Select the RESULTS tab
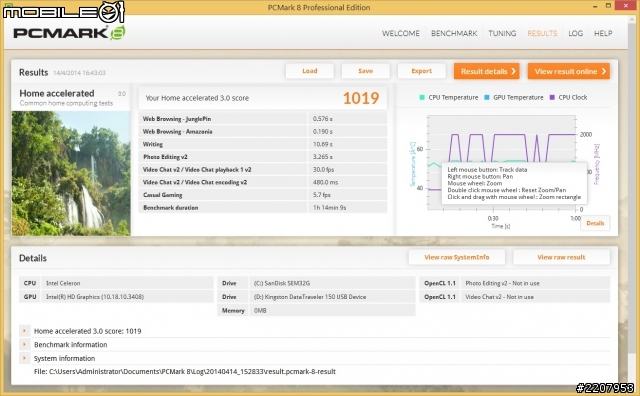Screen dimensions: 640x396 click(542, 33)
